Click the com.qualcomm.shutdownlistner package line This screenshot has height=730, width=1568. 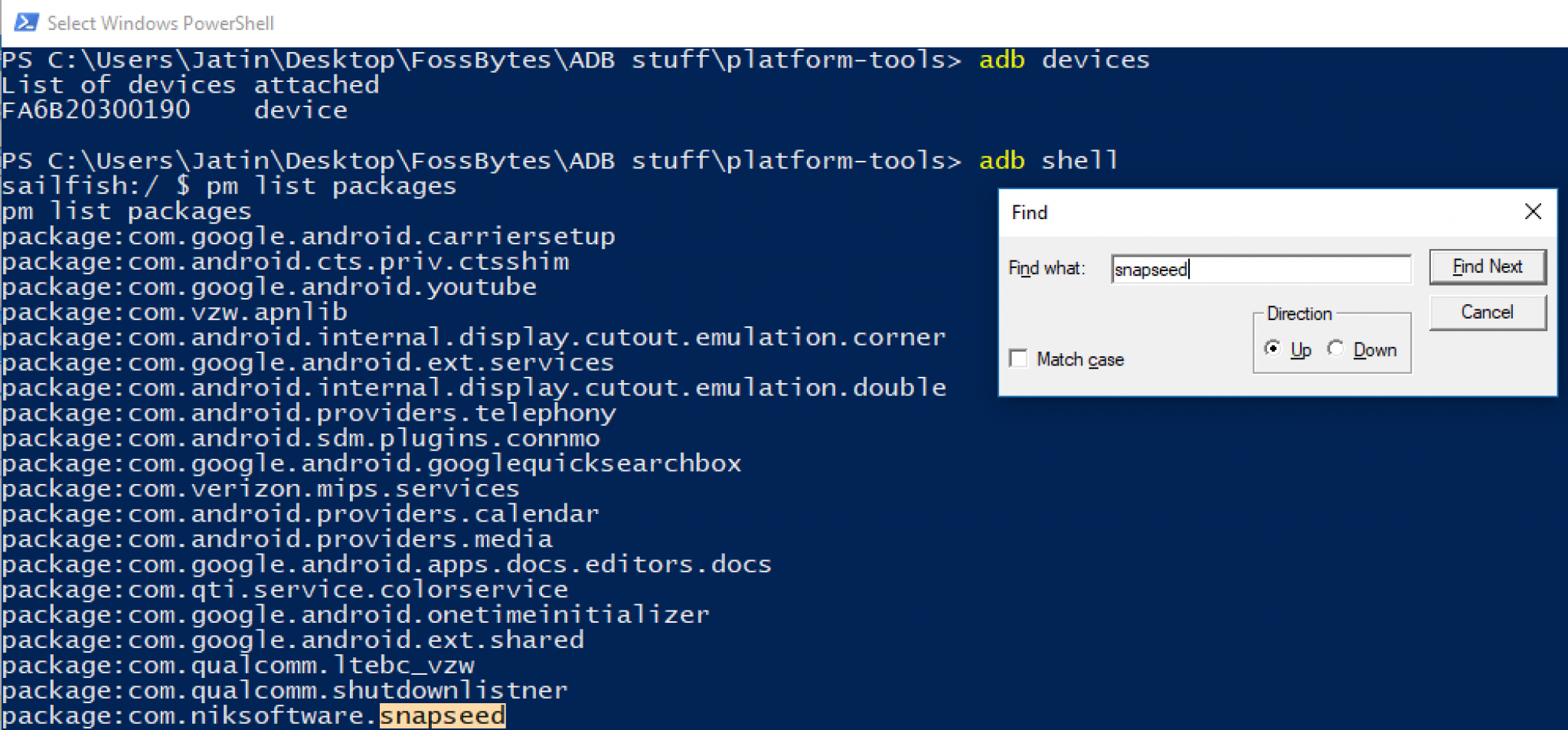284,690
